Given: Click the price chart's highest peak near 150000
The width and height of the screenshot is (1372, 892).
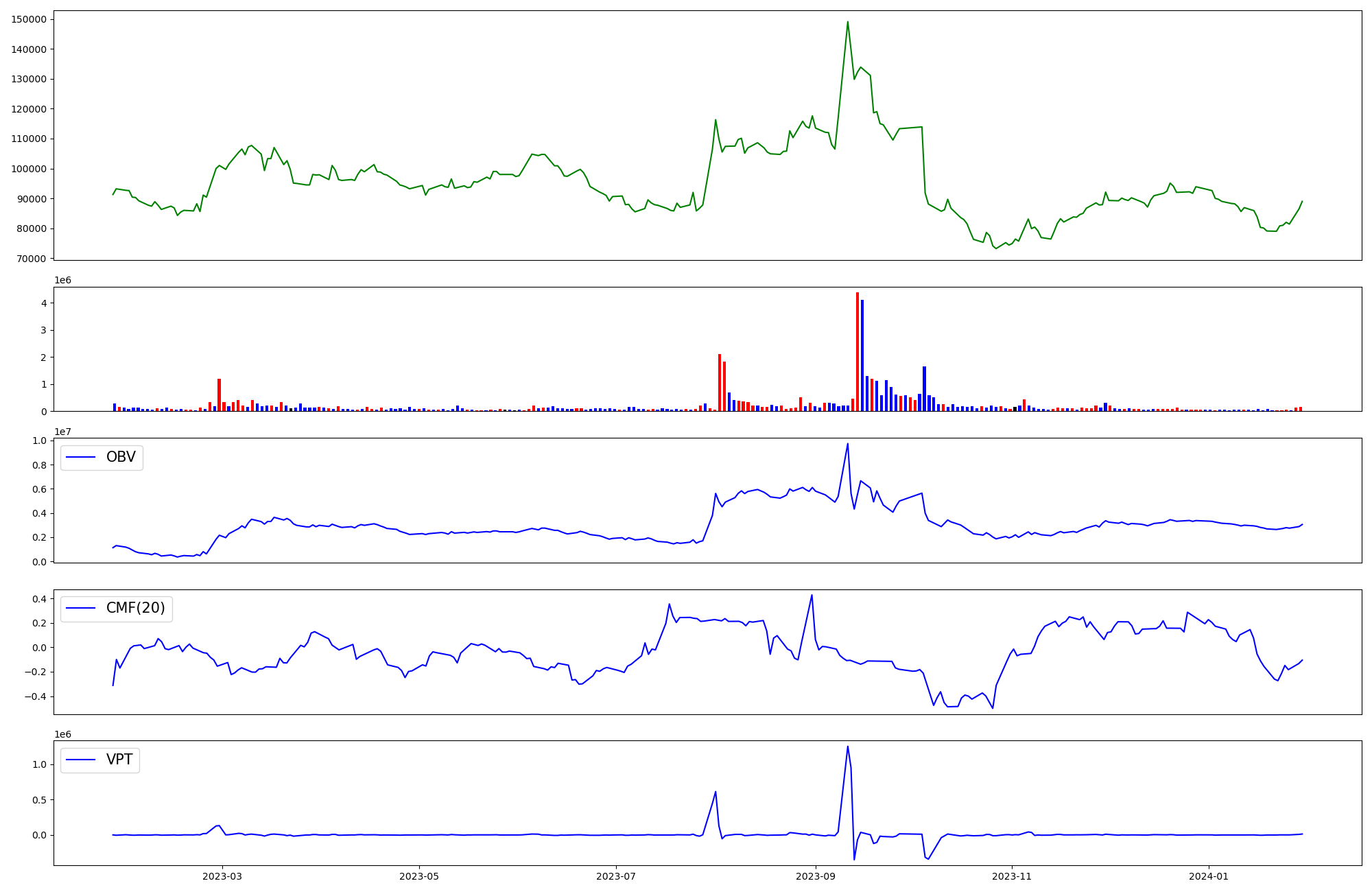Looking at the screenshot, I should tap(847, 22).
